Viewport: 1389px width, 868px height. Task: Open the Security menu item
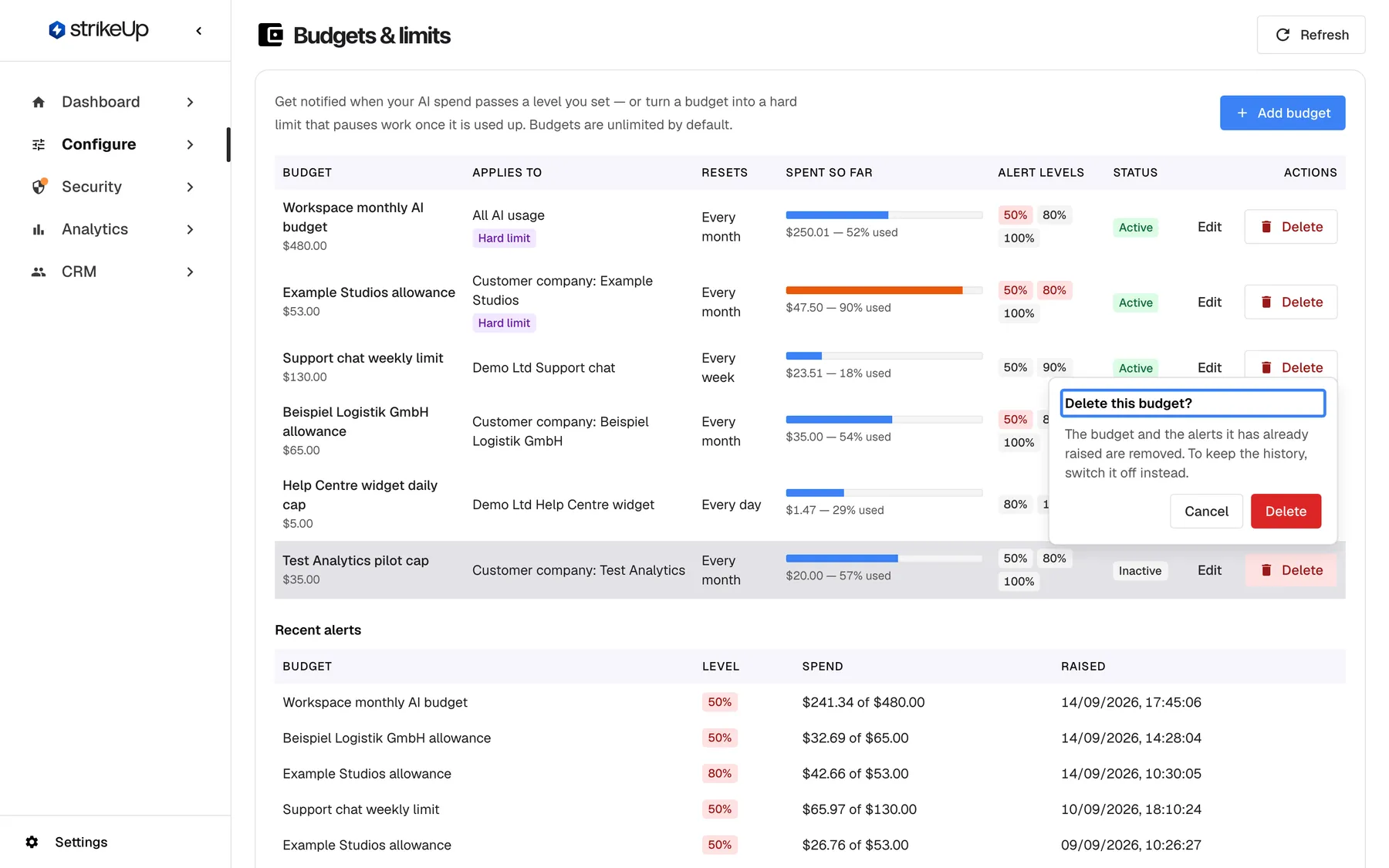point(115,187)
